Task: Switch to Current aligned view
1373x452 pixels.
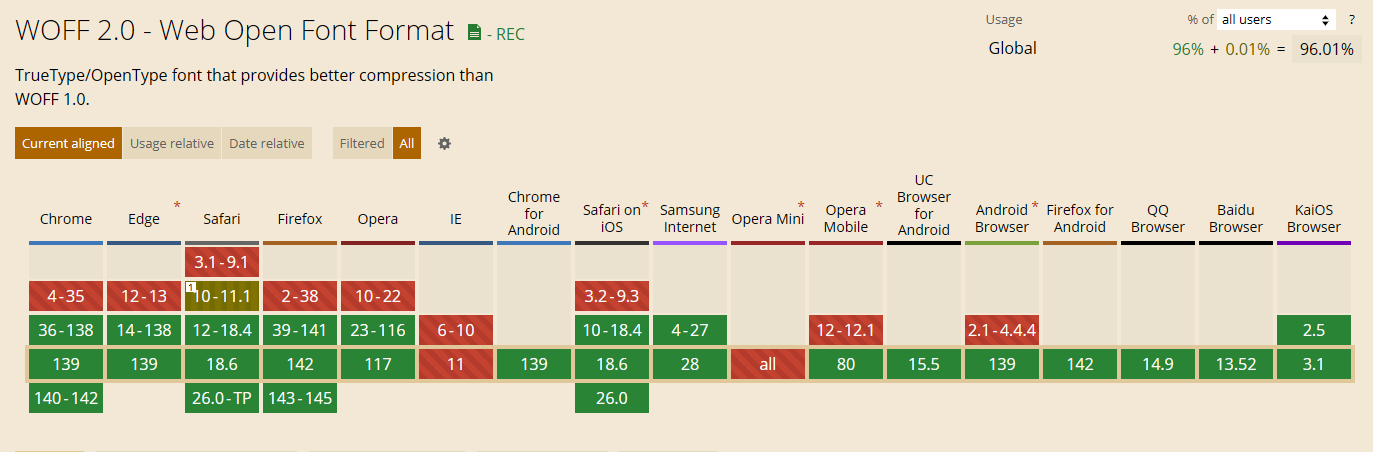Action: pos(68,143)
